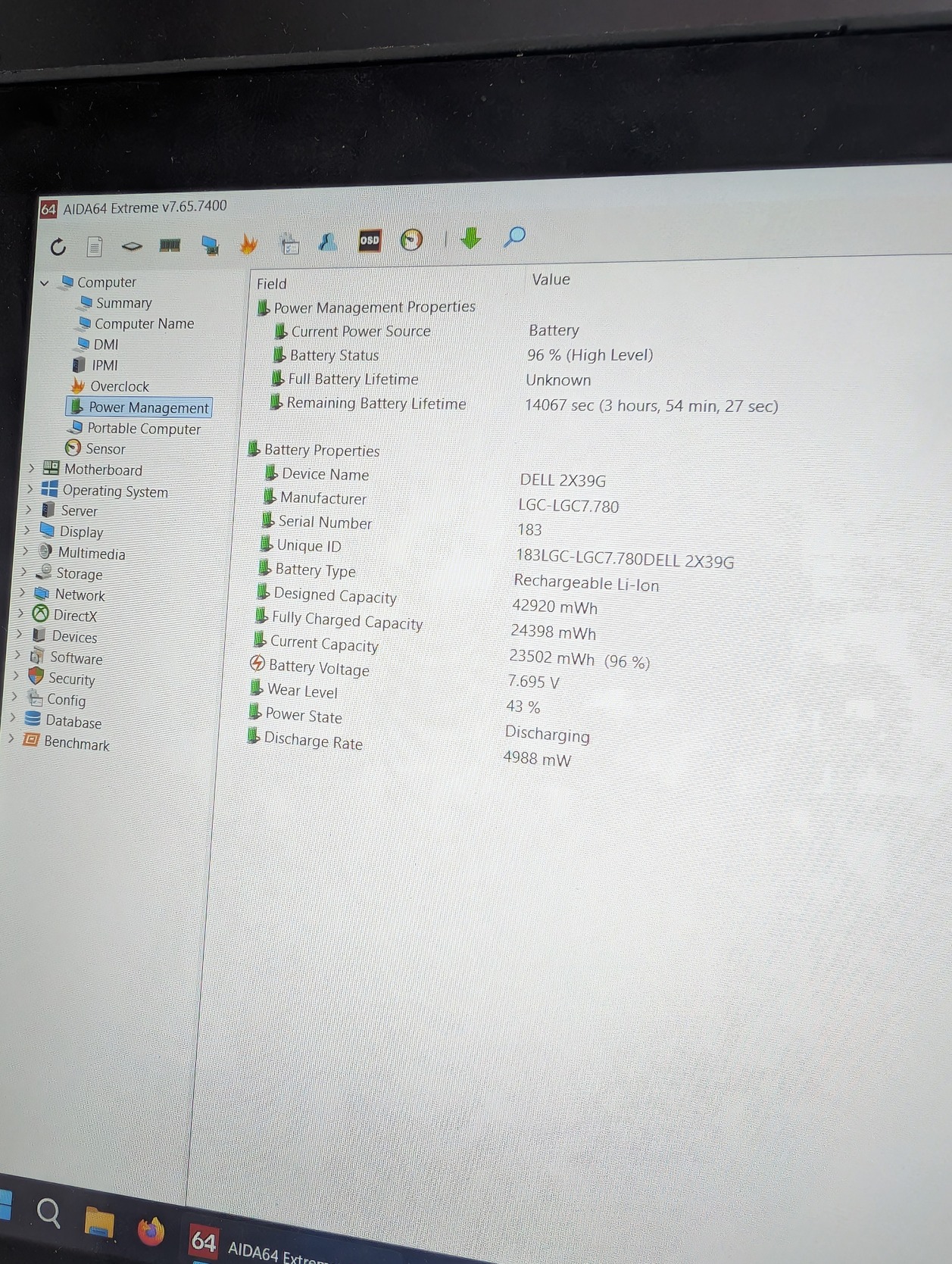Expand the Storage tree node
Viewport: 952px width, 1264px height.
[24, 572]
